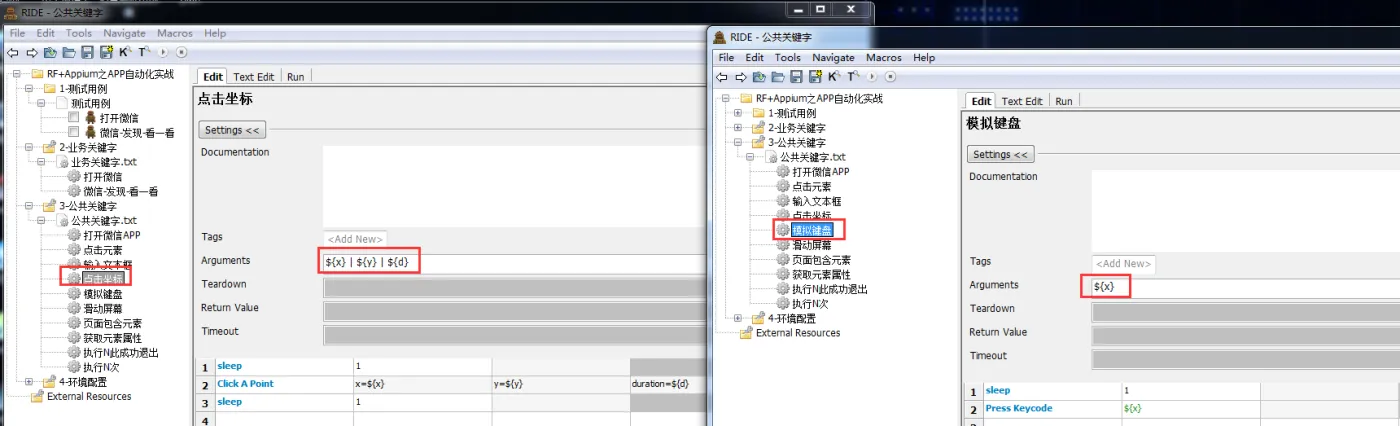Screen dimensions: 1400x426
Task: Select 滑动屏幕 keyword in right window tree
Action: pos(812,245)
